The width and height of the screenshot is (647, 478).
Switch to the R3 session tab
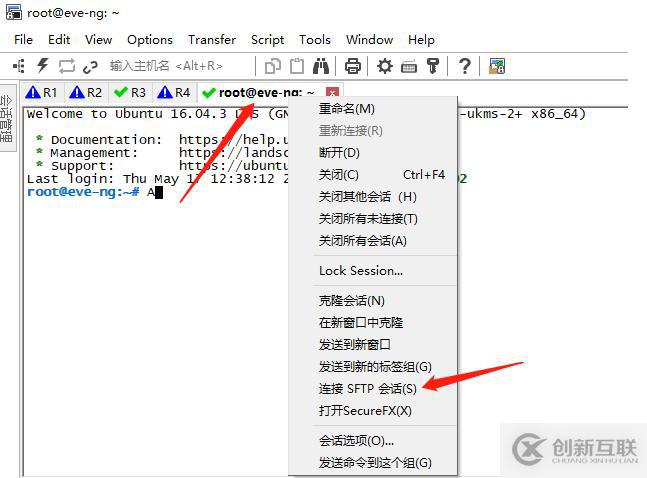pos(130,92)
